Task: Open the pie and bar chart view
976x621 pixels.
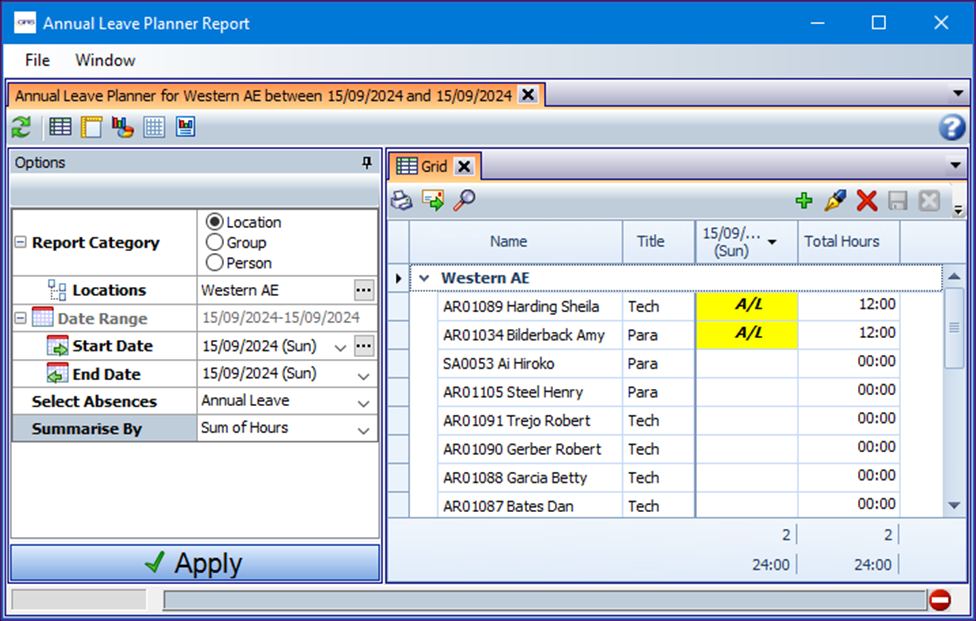Action: coord(122,127)
